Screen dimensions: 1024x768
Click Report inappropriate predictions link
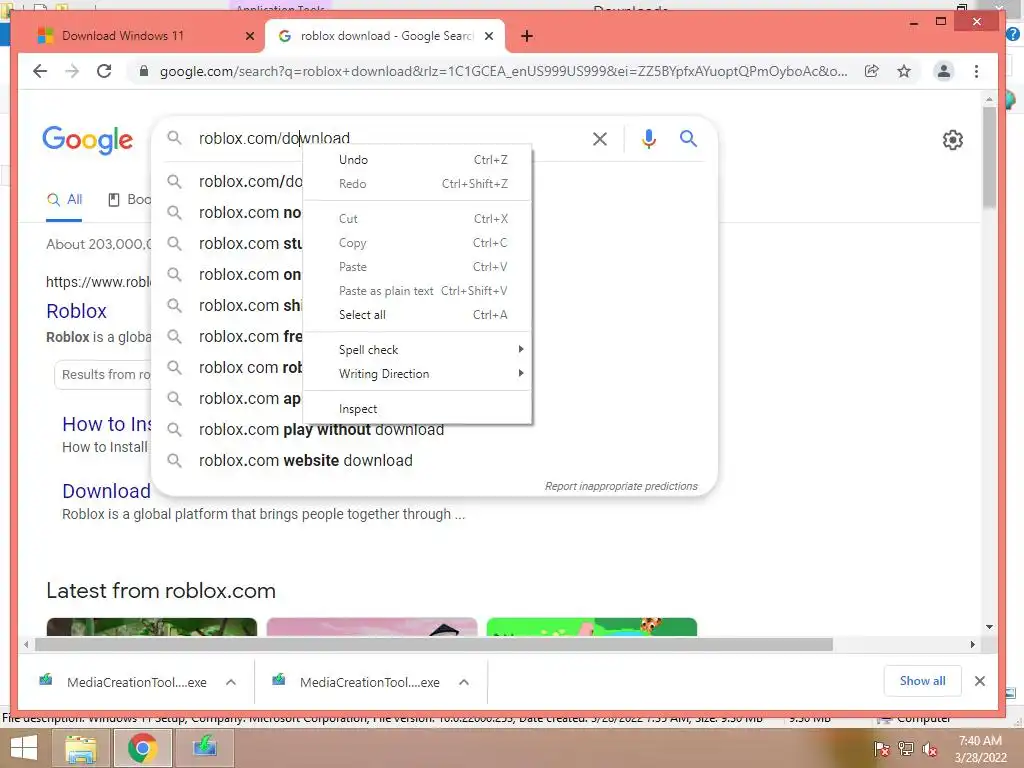(621, 487)
